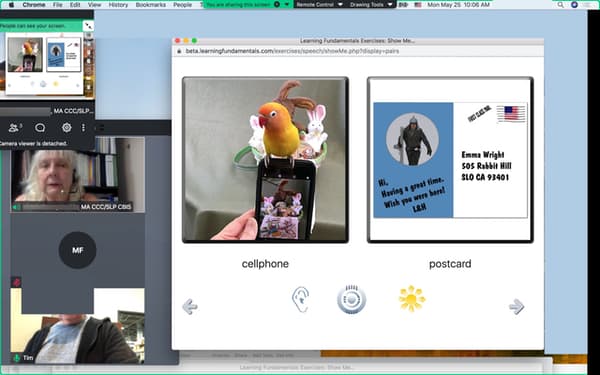Click the yellow sun reward icon

pyautogui.click(x=412, y=298)
